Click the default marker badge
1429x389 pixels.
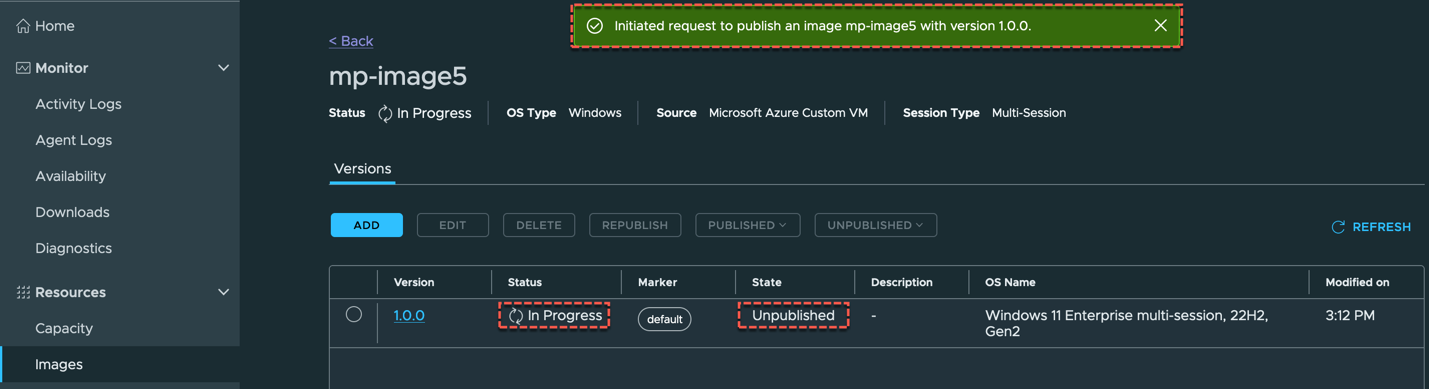point(664,319)
